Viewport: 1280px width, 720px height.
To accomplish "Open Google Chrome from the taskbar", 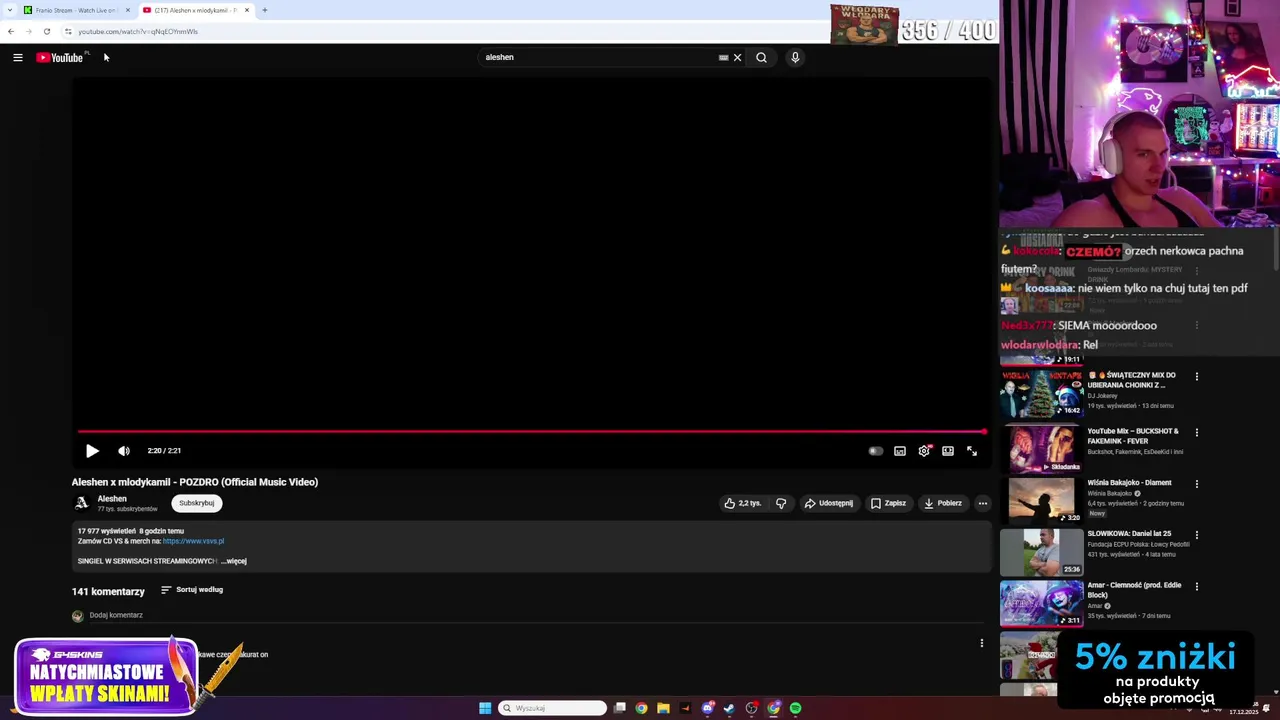I will click(641, 708).
